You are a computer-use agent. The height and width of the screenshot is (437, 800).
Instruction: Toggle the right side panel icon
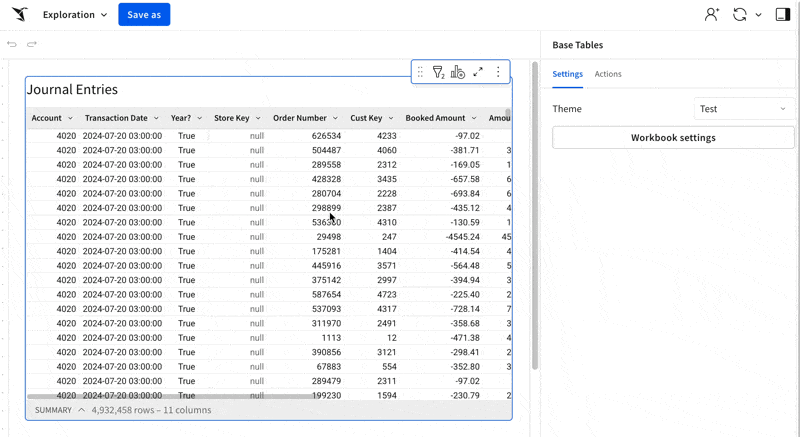[782, 15]
